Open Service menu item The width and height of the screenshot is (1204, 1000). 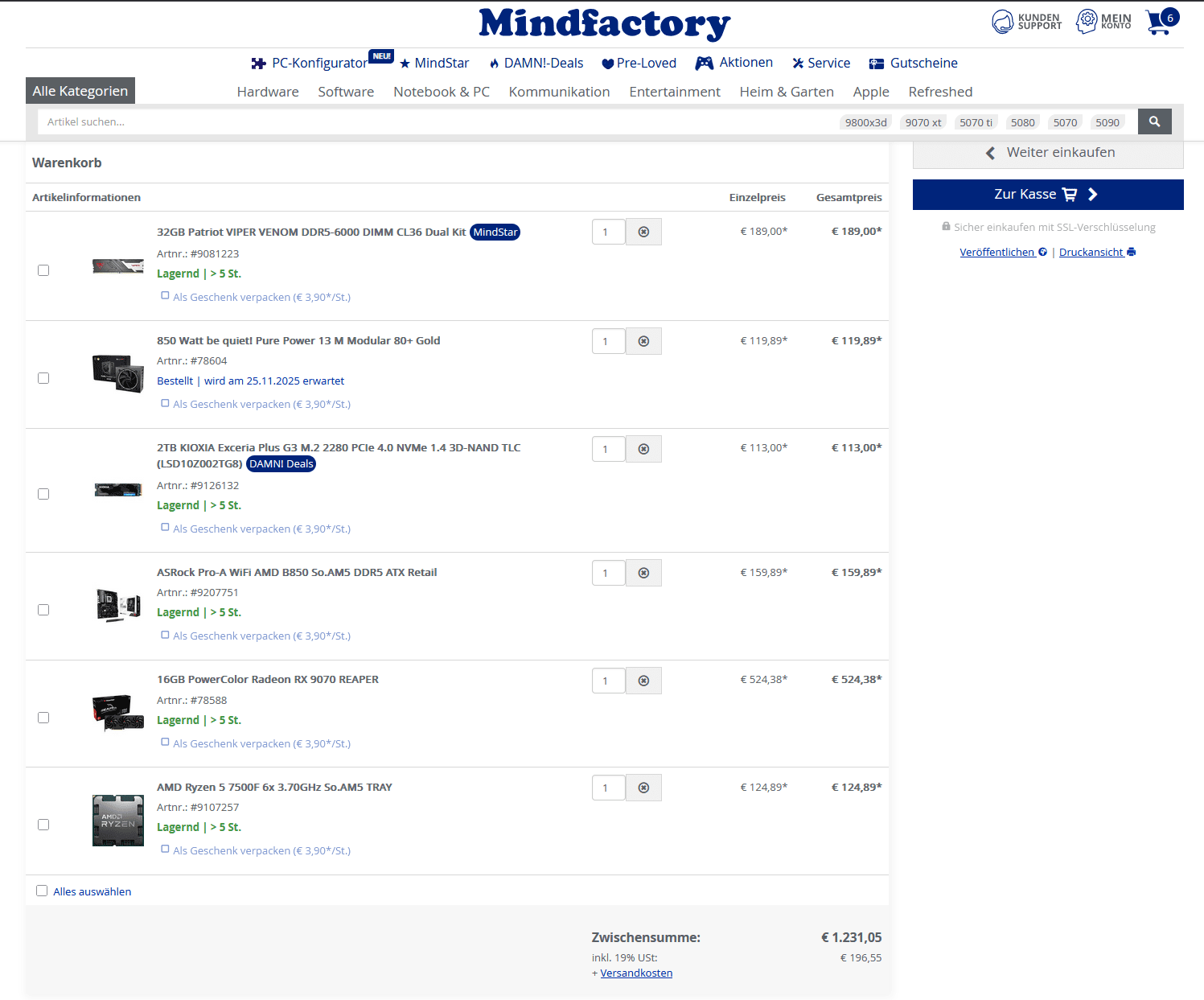821,63
